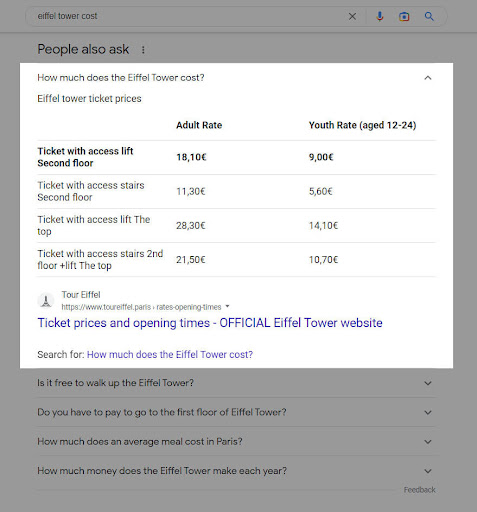Click the 'Ticket with access lift Second floor' row
This screenshot has height=512, width=477.
(236, 157)
